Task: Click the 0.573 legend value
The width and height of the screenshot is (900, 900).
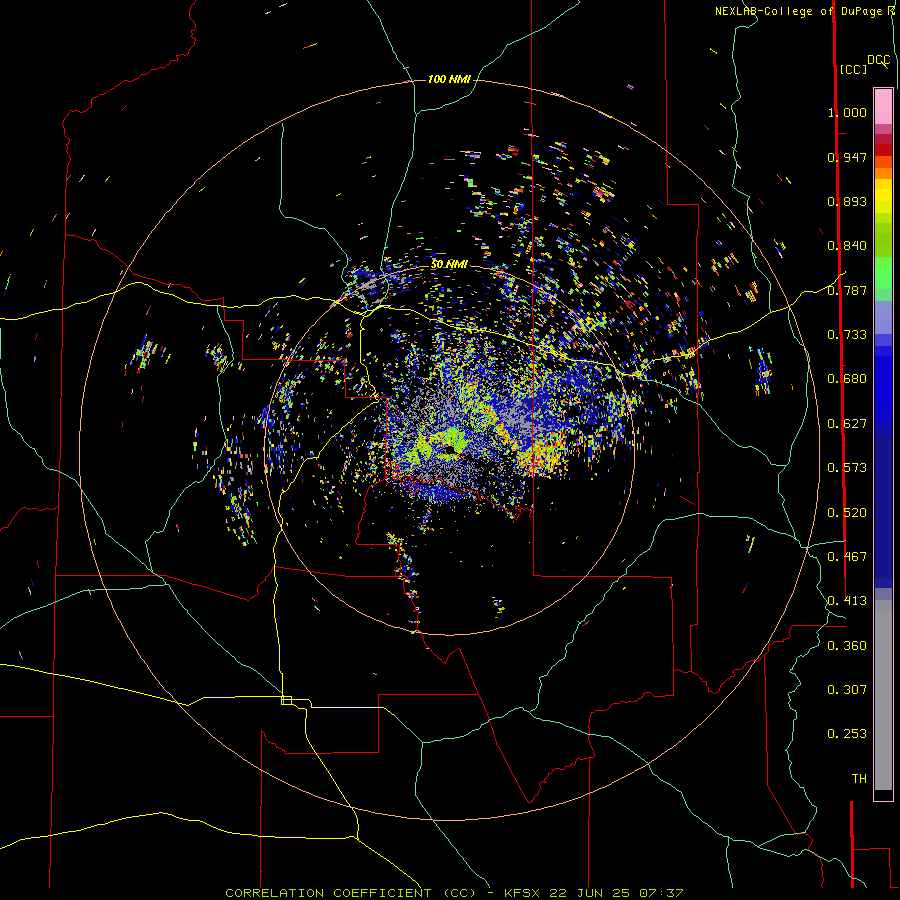Action: click(x=847, y=468)
